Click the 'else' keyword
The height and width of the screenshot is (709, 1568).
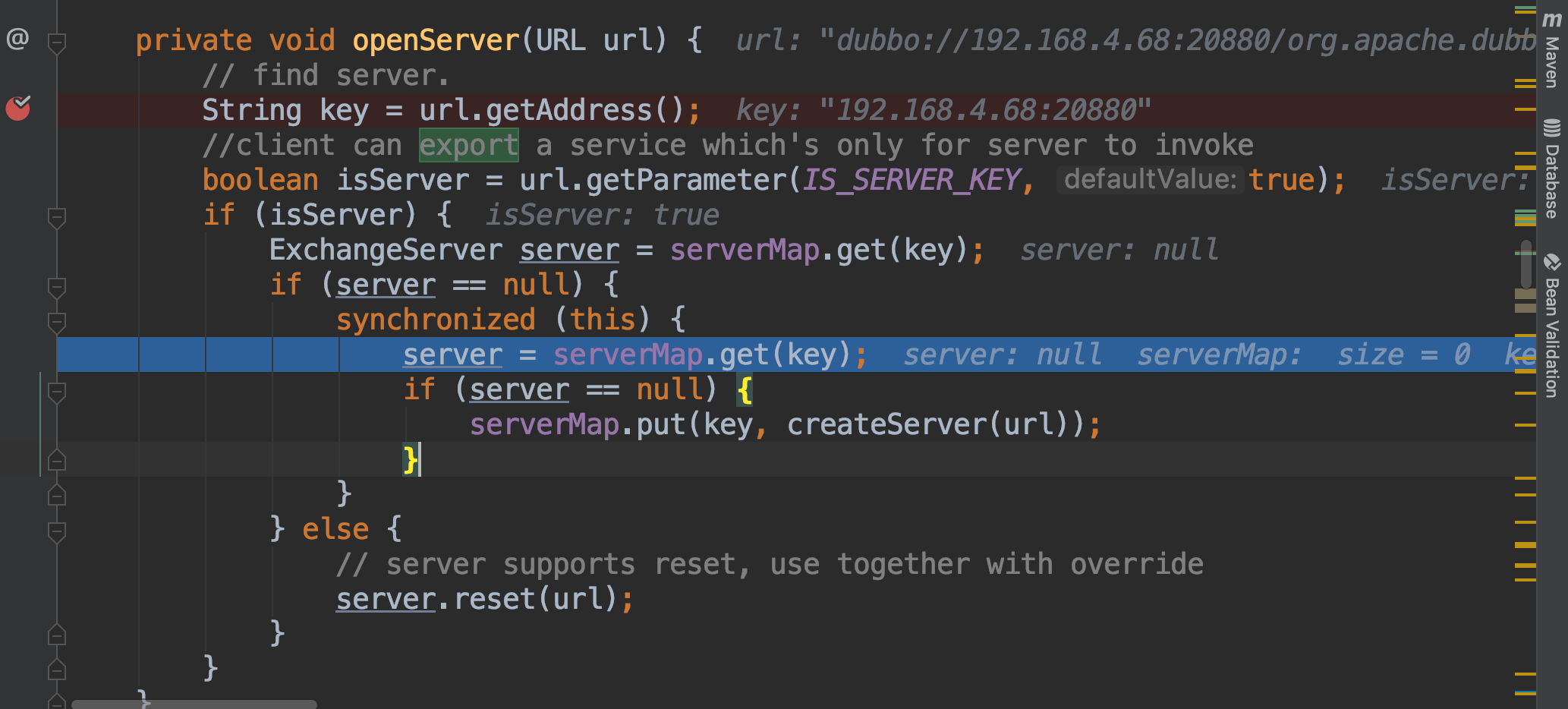click(335, 529)
